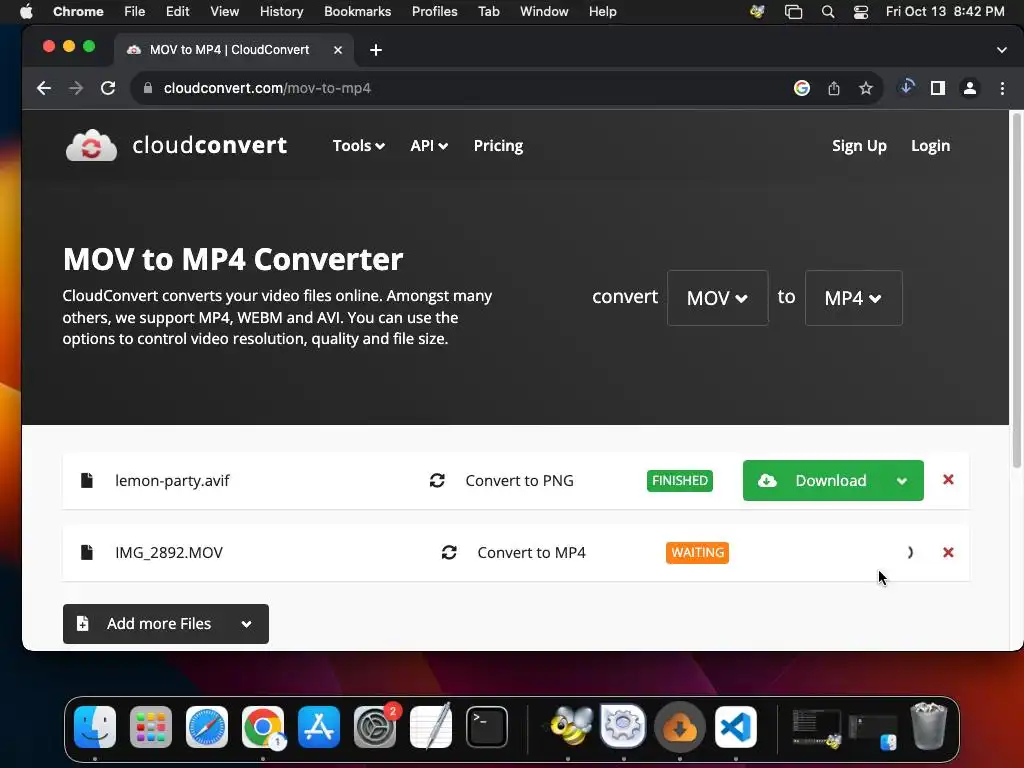Viewport: 1024px width, 768px height.
Task: Open Chrome from the dock
Action: pos(263,727)
